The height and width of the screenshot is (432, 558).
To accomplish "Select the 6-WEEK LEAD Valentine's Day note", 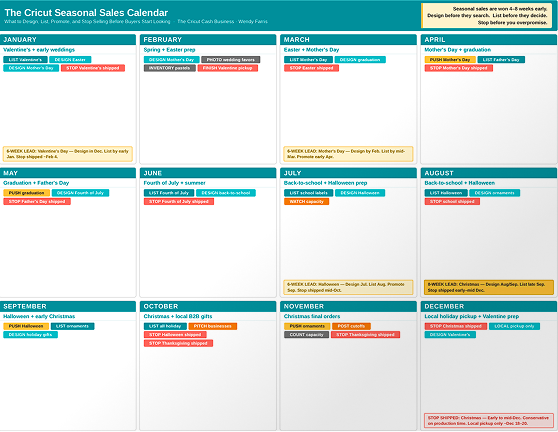I will 68,154.
